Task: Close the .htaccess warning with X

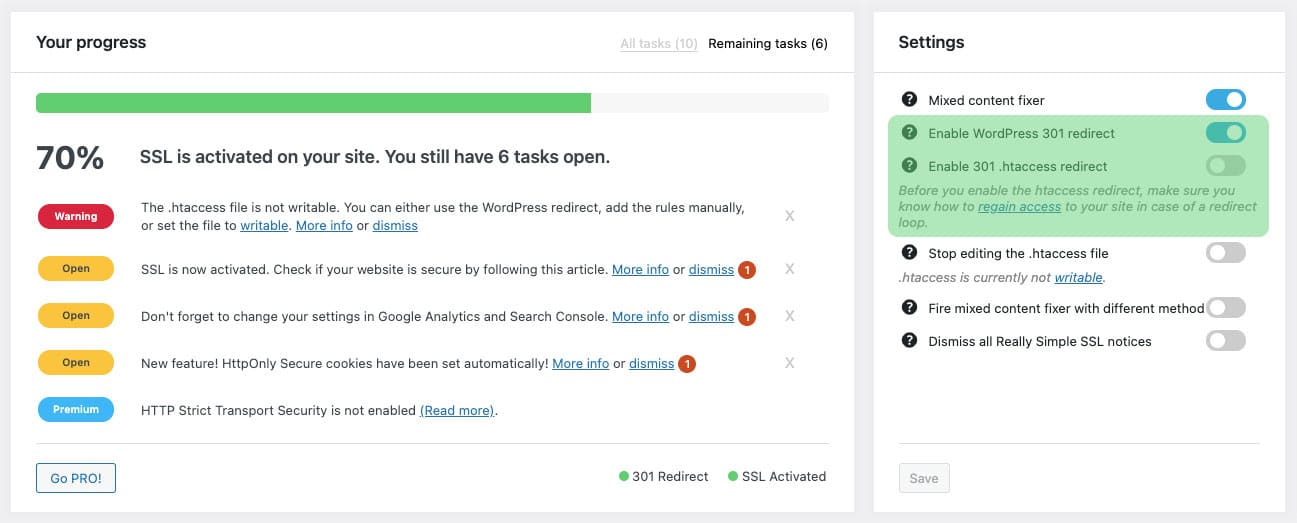Action: [789, 216]
